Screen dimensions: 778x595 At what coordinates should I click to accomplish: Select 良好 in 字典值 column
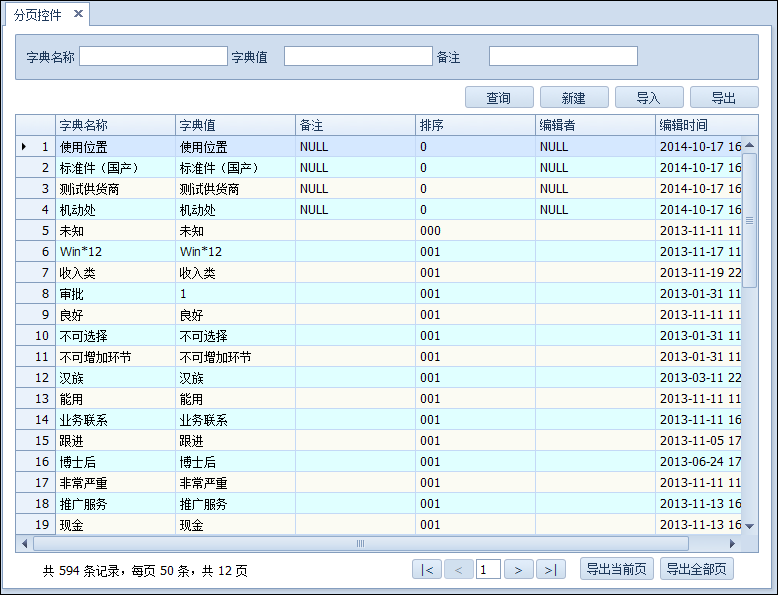pyautogui.click(x=235, y=315)
